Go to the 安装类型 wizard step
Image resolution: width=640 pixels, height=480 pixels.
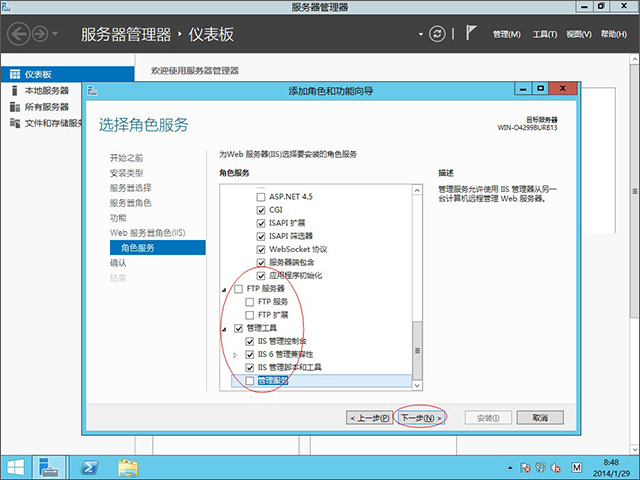click(127, 173)
